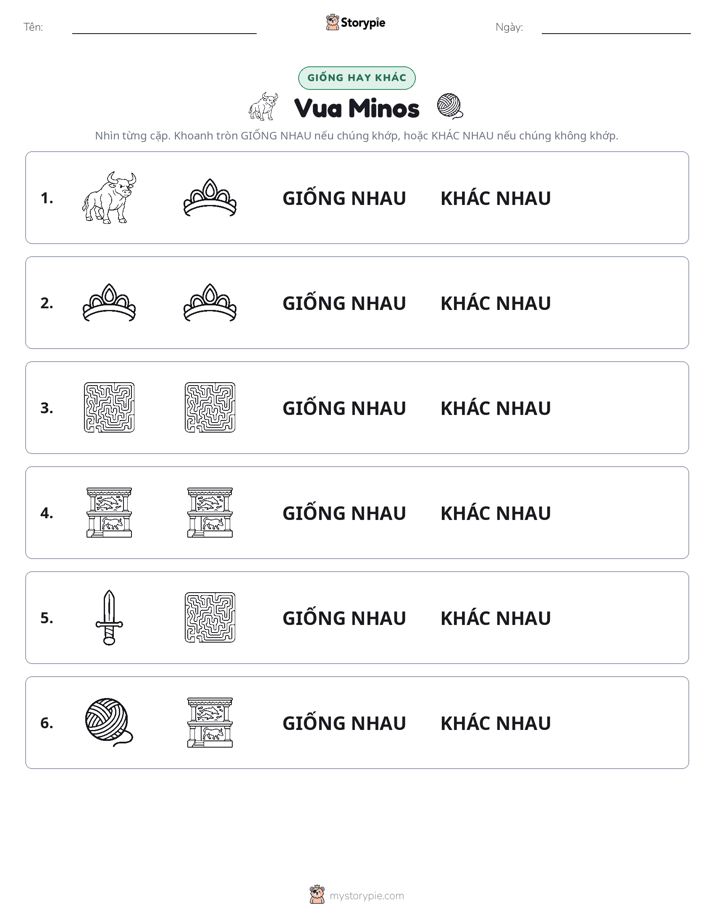Select GIỐNG NHAU in row 3
This screenshot has width=714, height=924.
pyautogui.click(x=344, y=408)
